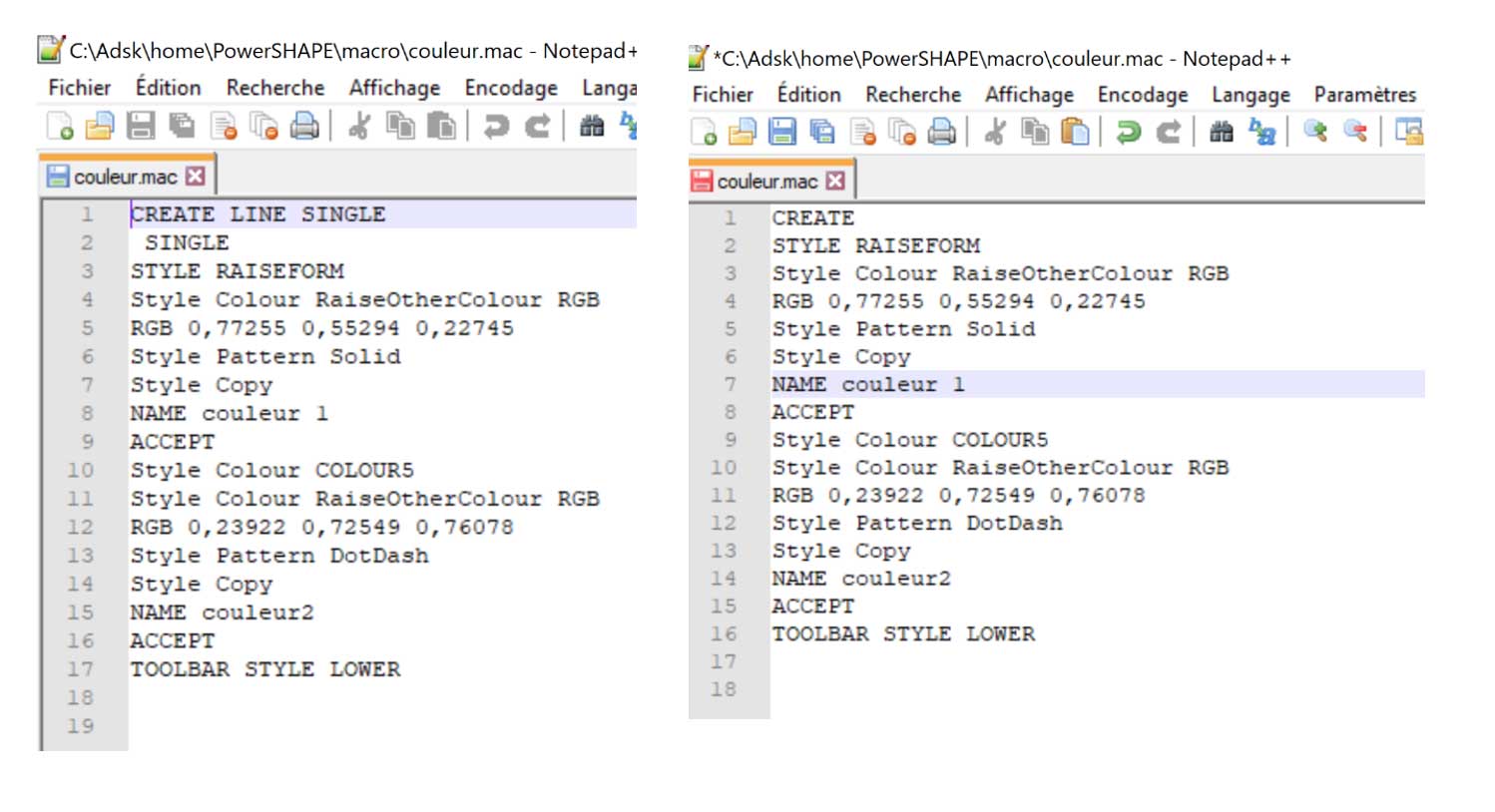Click the Zoom In magnifier icon
1495x812 pixels.
click(1315, 132)
